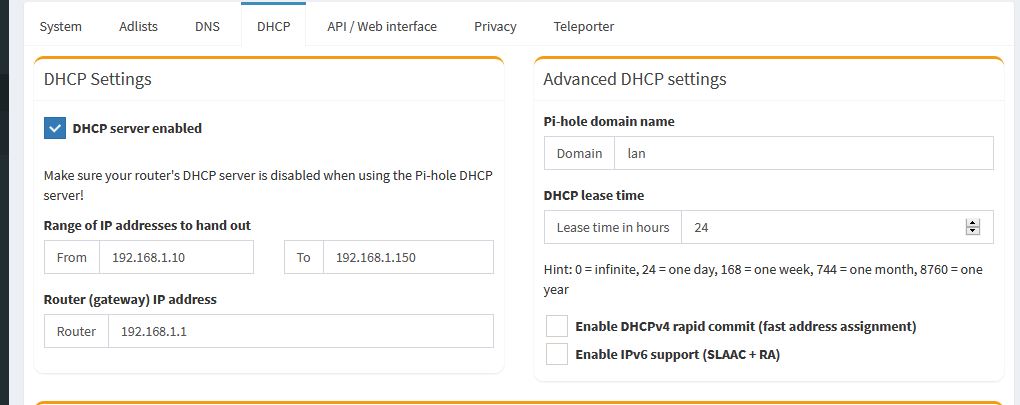This screenshot has width=1020, height=405.
Task: Uncheck DHCP server enabled checkbox
Action: pos(55,128)
